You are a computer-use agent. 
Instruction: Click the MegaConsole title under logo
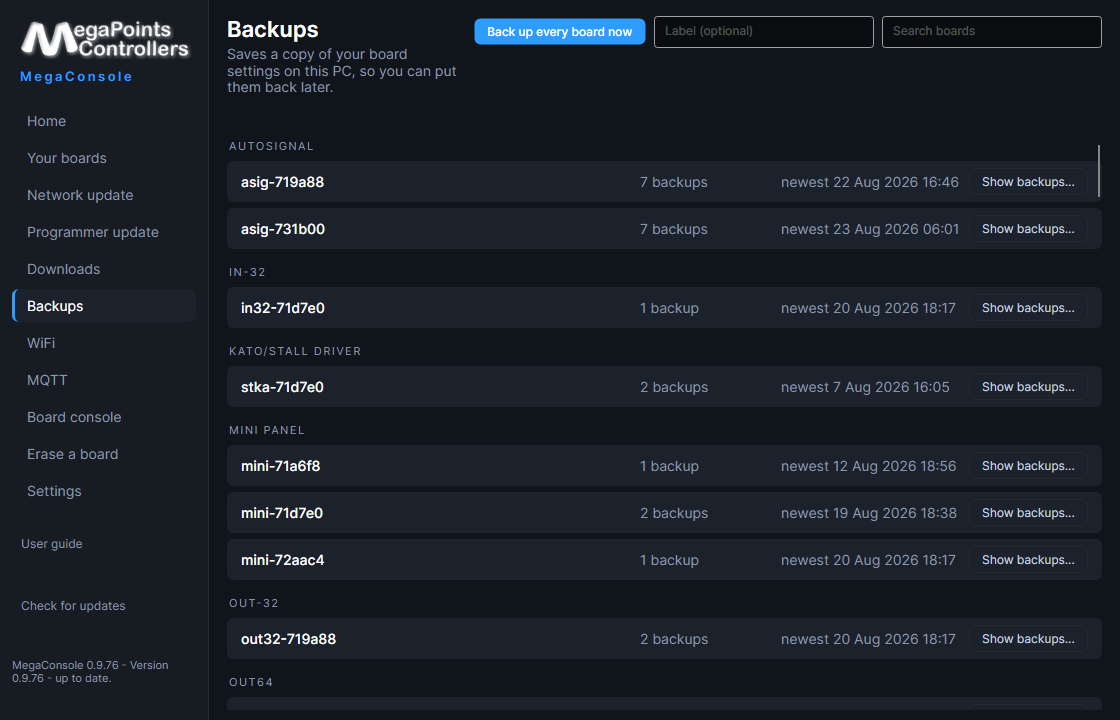click(x=76, y=76)
